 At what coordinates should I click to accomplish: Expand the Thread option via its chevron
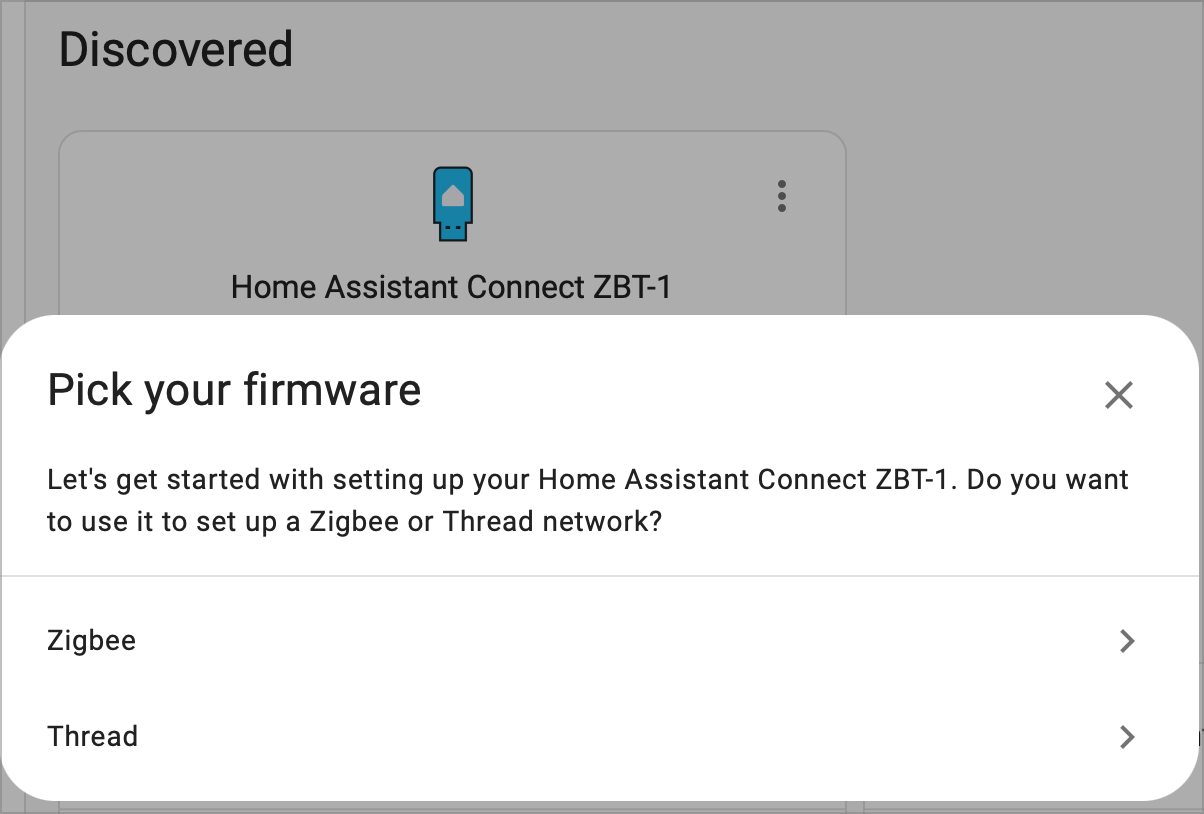coord(1127,737)
